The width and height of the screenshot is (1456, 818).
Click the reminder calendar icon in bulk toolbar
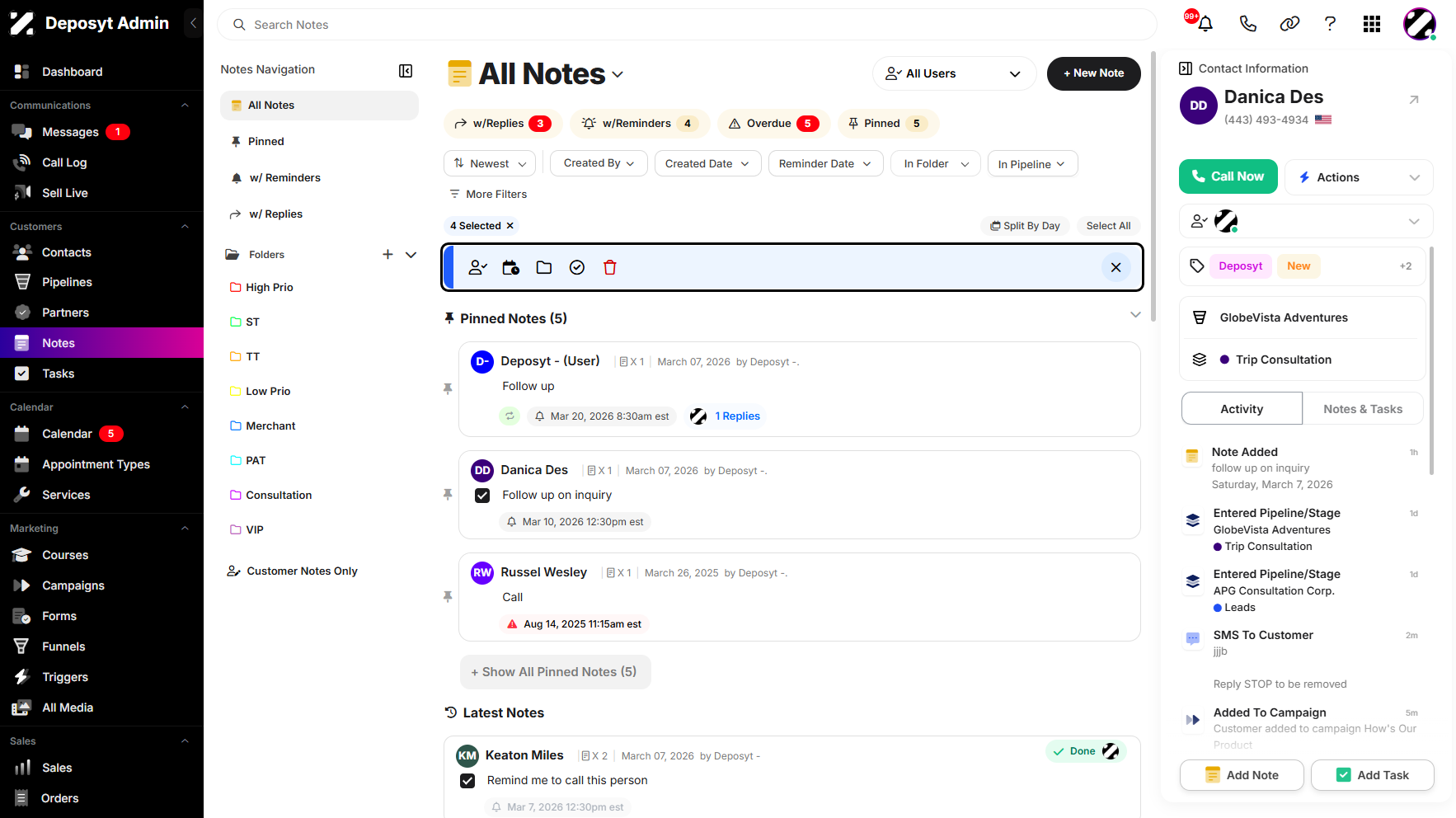coord(510,267)
